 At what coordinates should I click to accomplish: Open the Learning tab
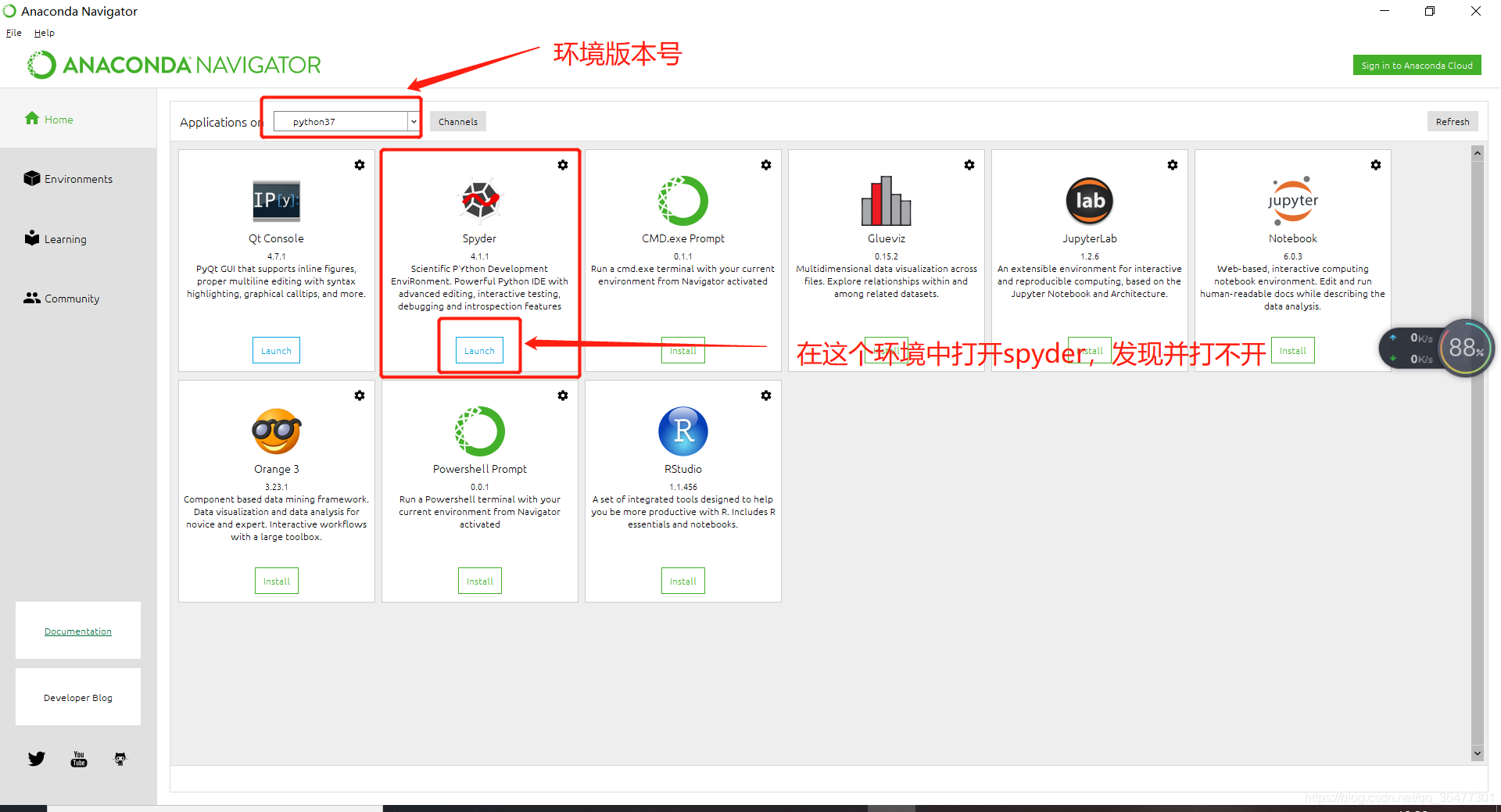(56, 238)
